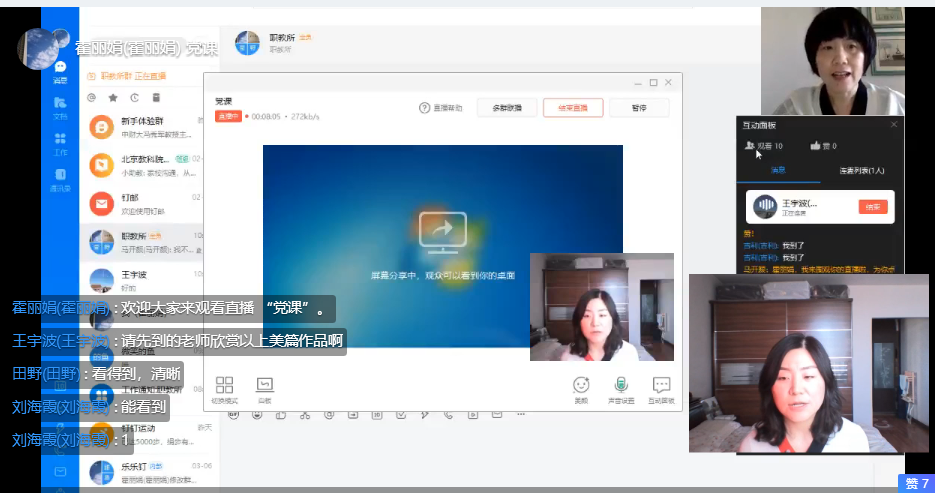Click the scissors screenshot icon in chat toolbar
The width and height of the screenshot is (935, 493).
coord(305,414)
